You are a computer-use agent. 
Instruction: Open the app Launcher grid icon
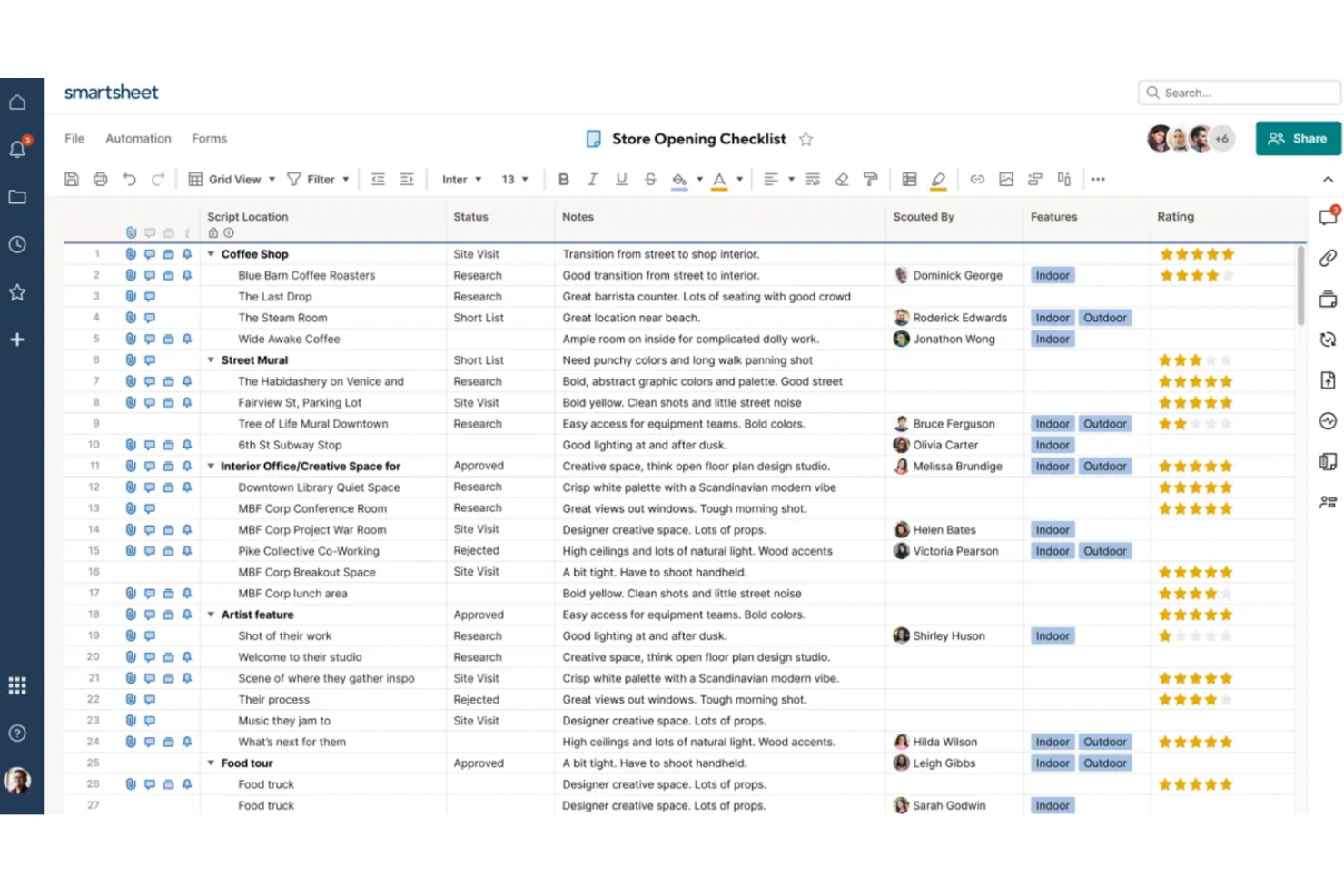click(x=17, y=685)
